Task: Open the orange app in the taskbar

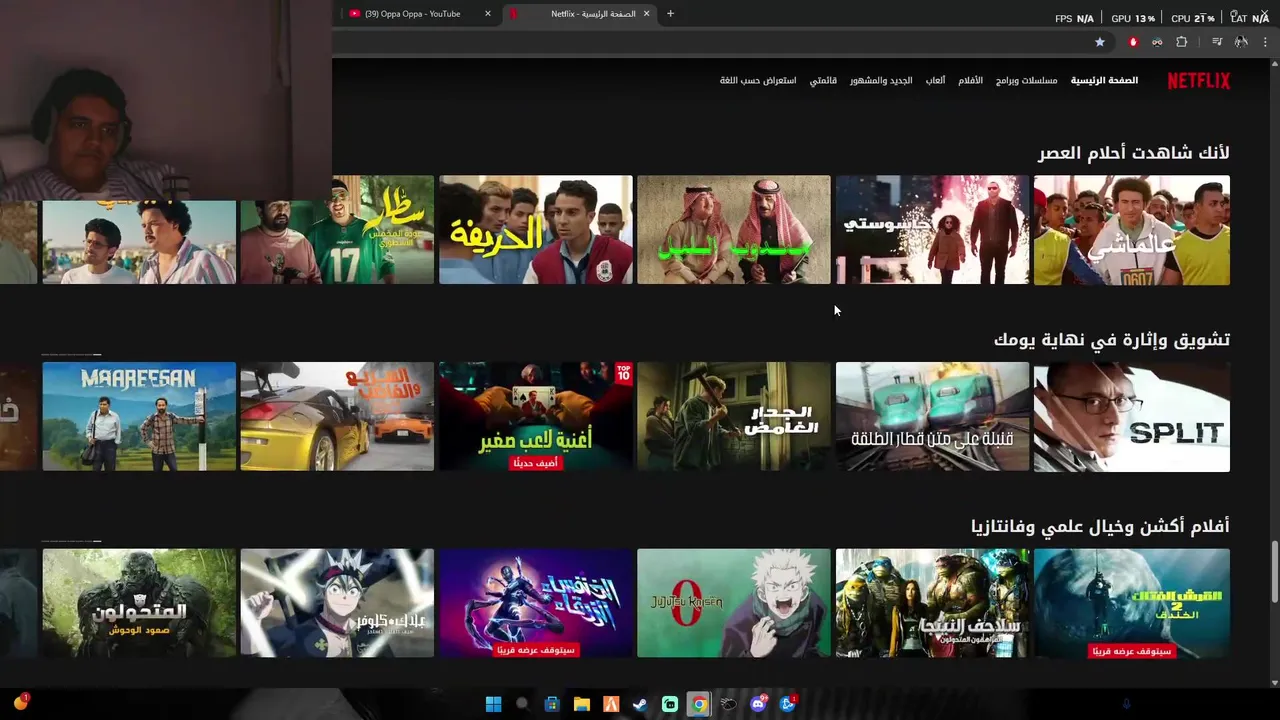Action: click(x=611, y=704)
